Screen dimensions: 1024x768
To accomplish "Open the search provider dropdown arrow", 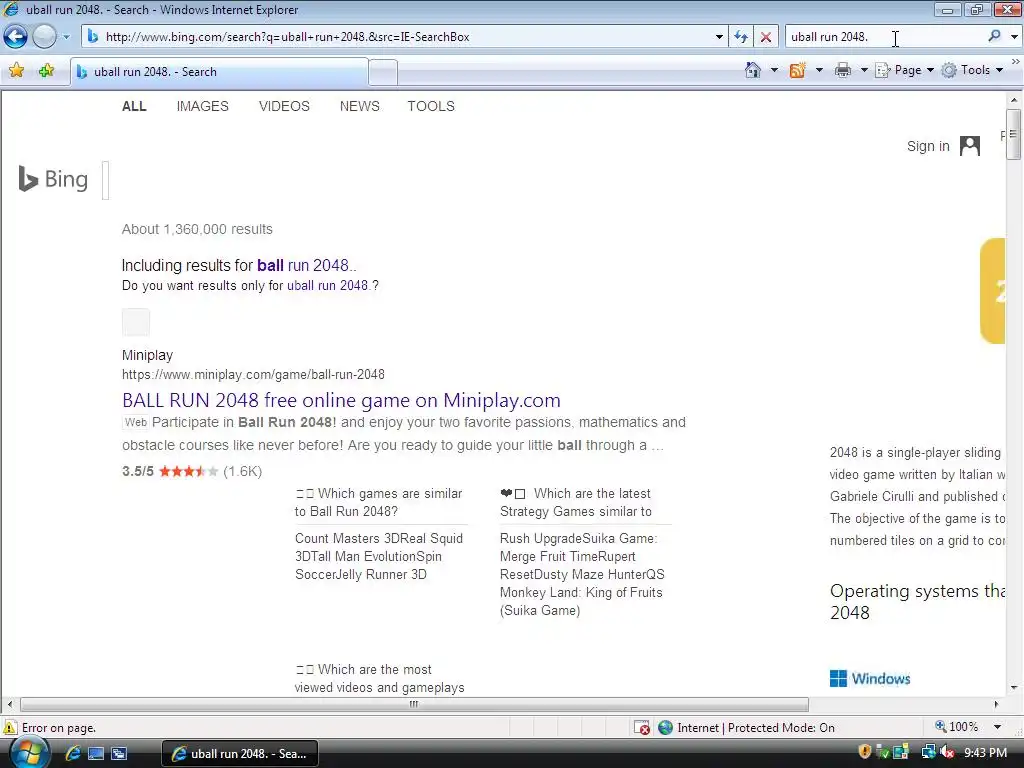I will [x=1014, y=37].
